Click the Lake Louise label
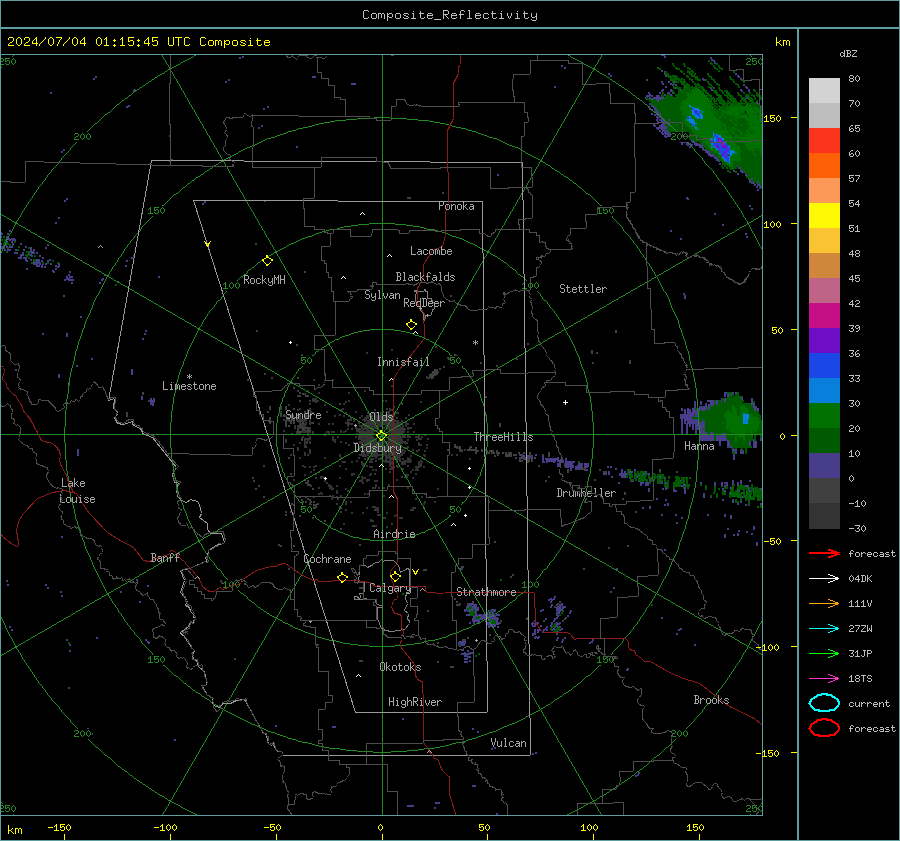Screen dimensions: 900x841 (x=77, y=491)
